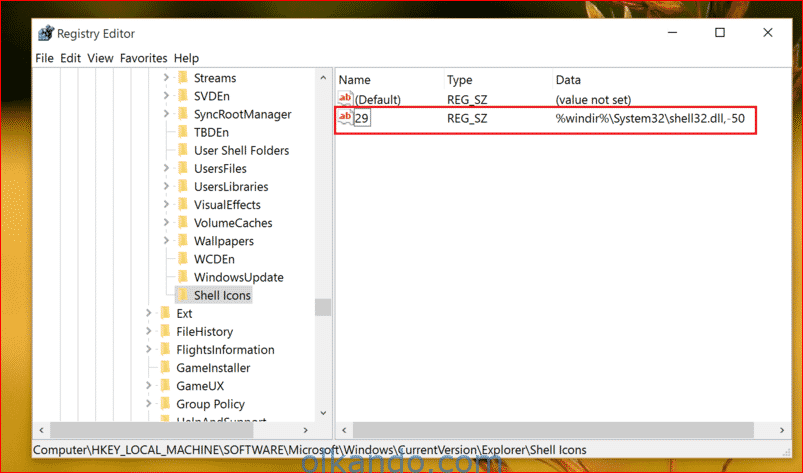Expand the SyncRootManager key
This screenshot has height=473, width=803.
[166, 114]
